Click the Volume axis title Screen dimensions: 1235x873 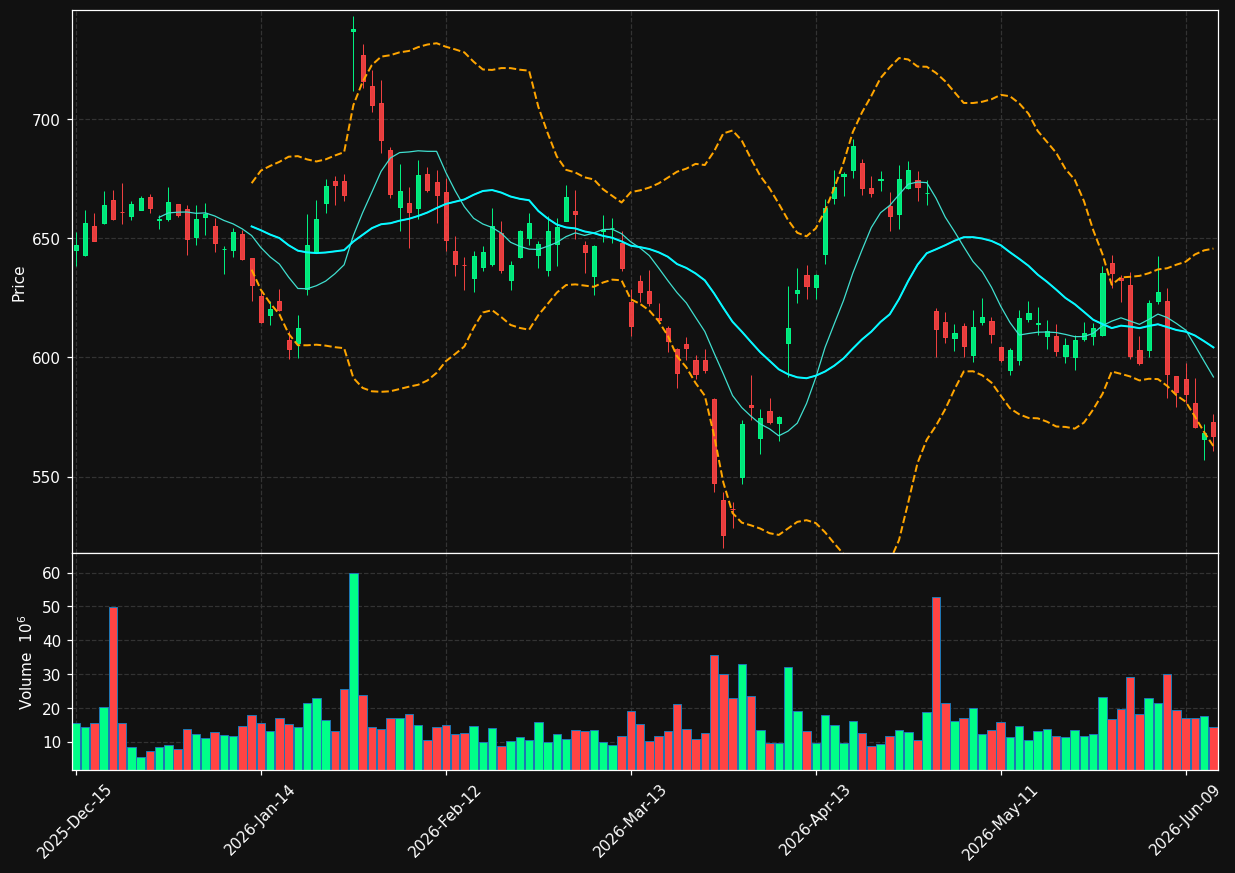coord(25,663)
